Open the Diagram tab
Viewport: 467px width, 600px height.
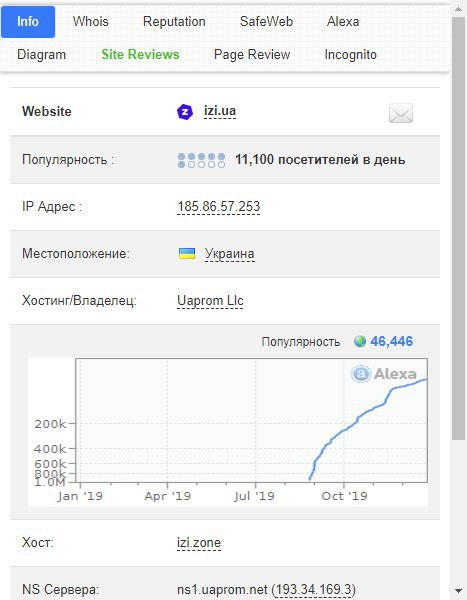[x=41, y=55]
